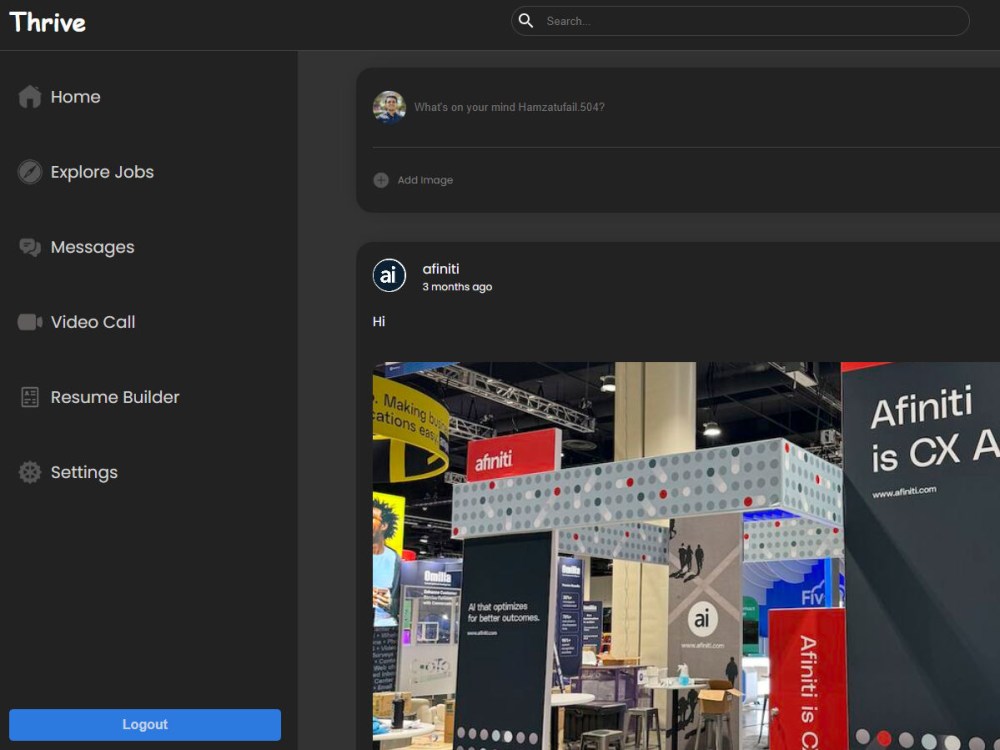
Task: Go to Explore Jobs
Action: [102, 172]
